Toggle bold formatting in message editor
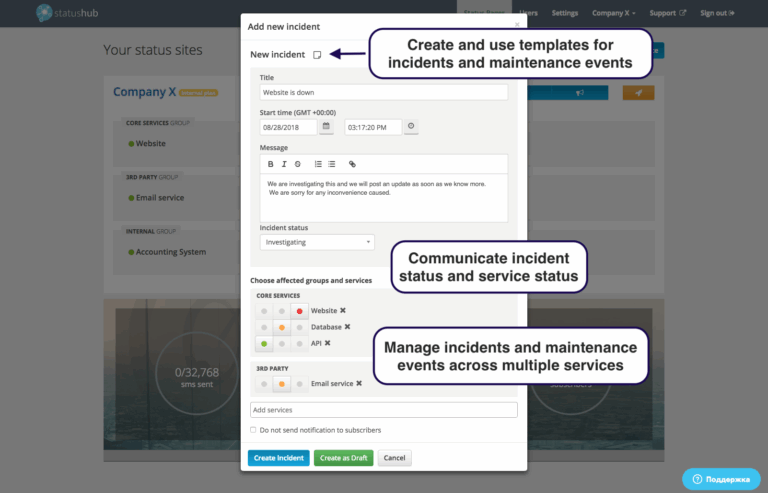This screenshot has width=768, height=493. click(271, 164)
